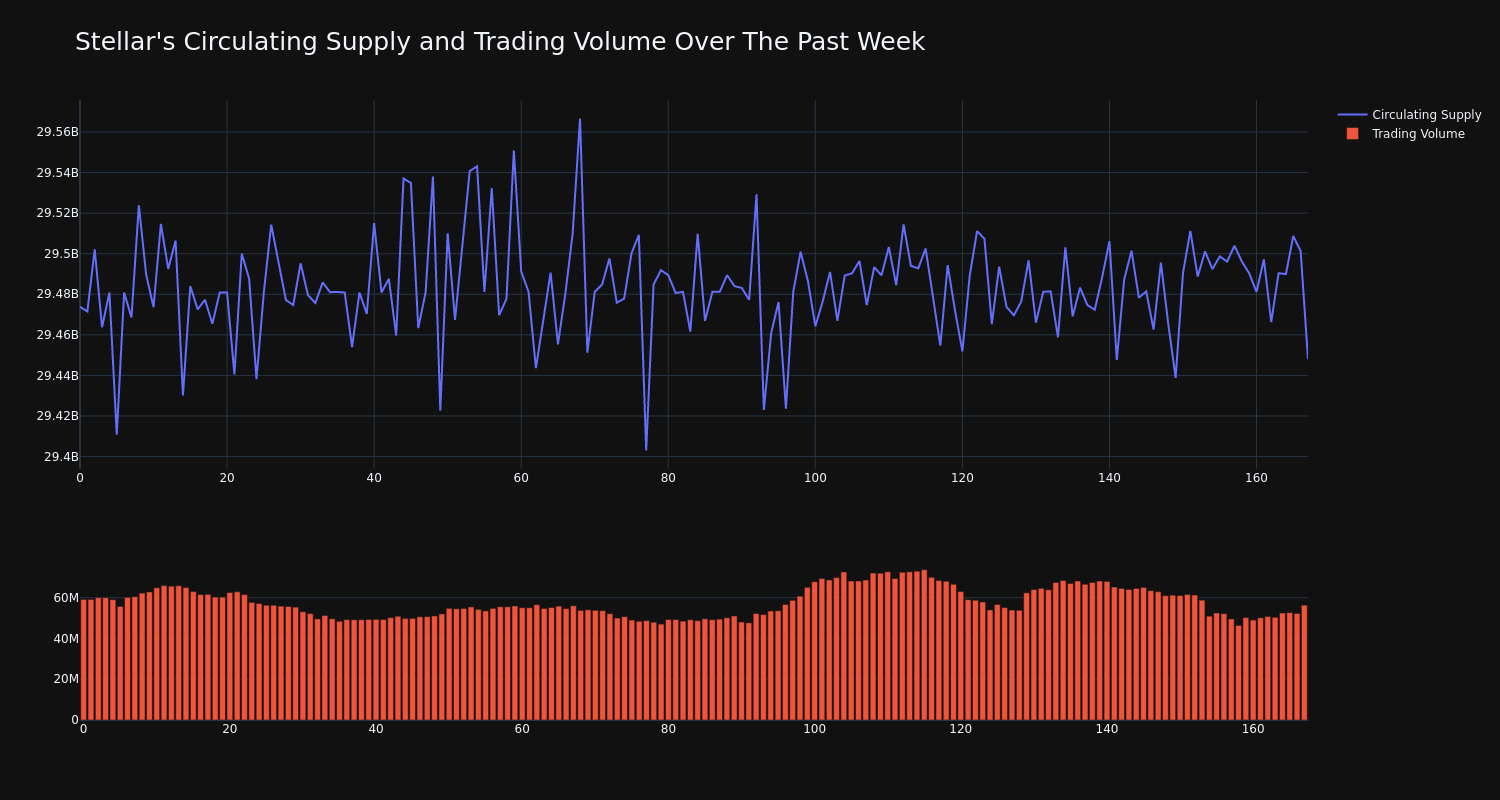Click the 29.56B y-axis label
The image size is (1500, 800).
click(x=57, y=132)
